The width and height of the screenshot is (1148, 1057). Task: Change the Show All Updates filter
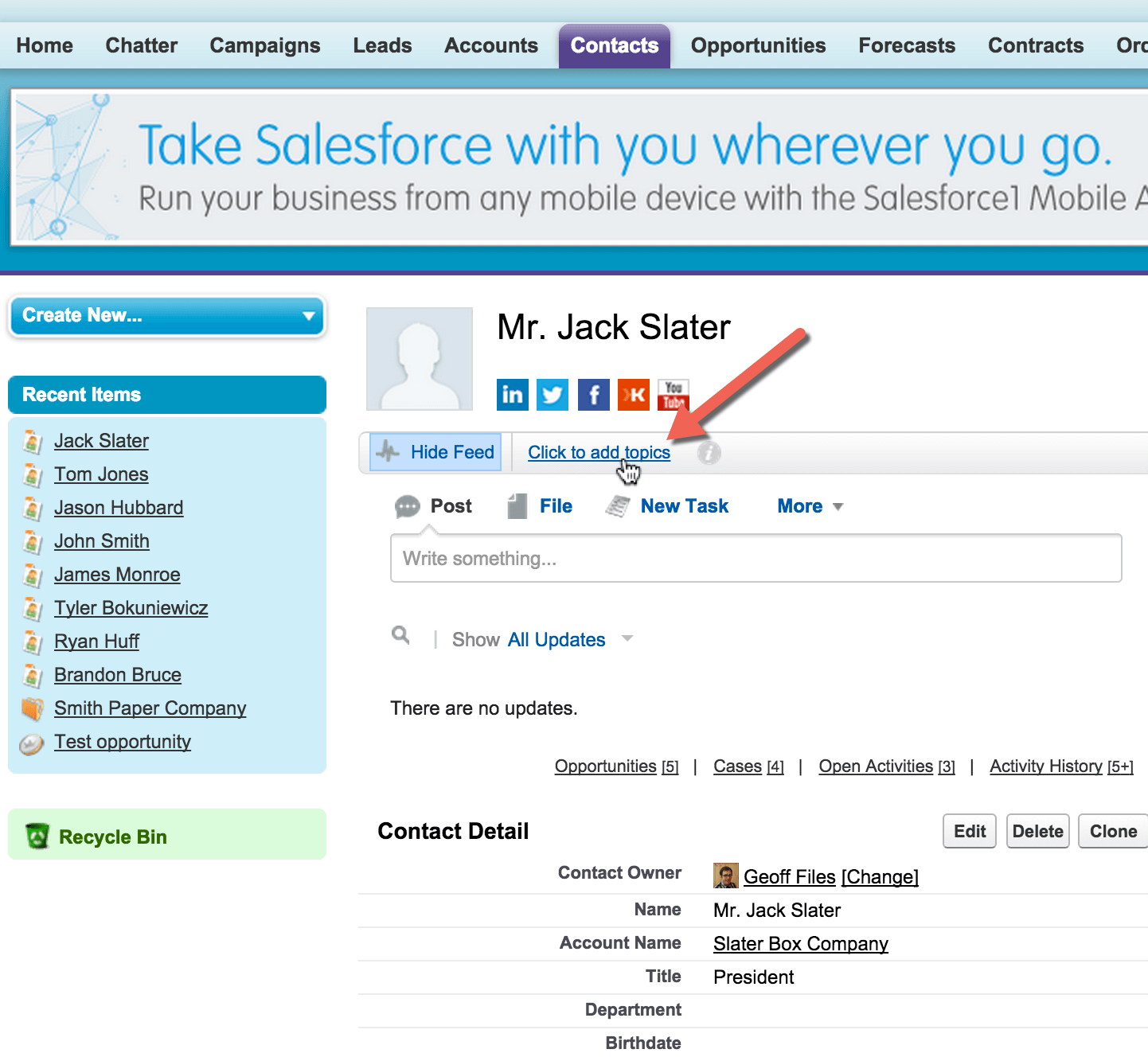coord(556,639)
